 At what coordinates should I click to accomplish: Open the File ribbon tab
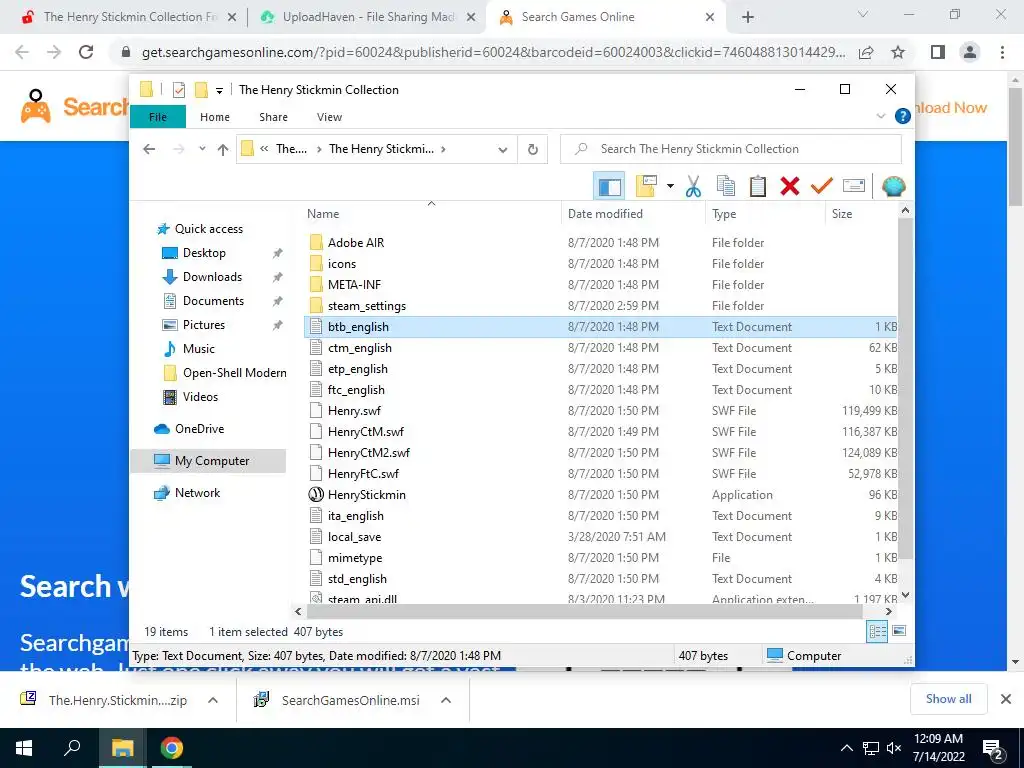point(158,117)
